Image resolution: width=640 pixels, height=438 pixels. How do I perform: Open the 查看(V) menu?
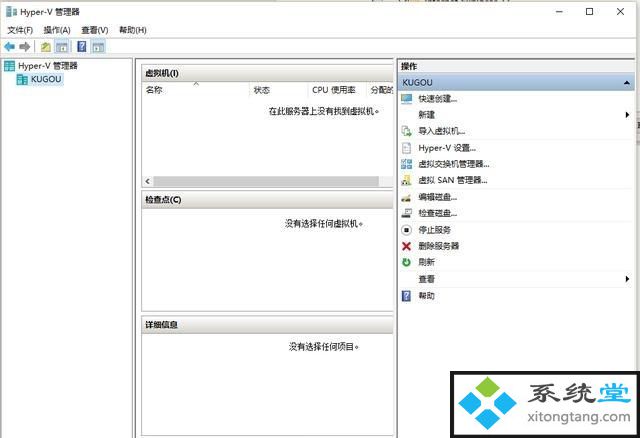(95, 30)
